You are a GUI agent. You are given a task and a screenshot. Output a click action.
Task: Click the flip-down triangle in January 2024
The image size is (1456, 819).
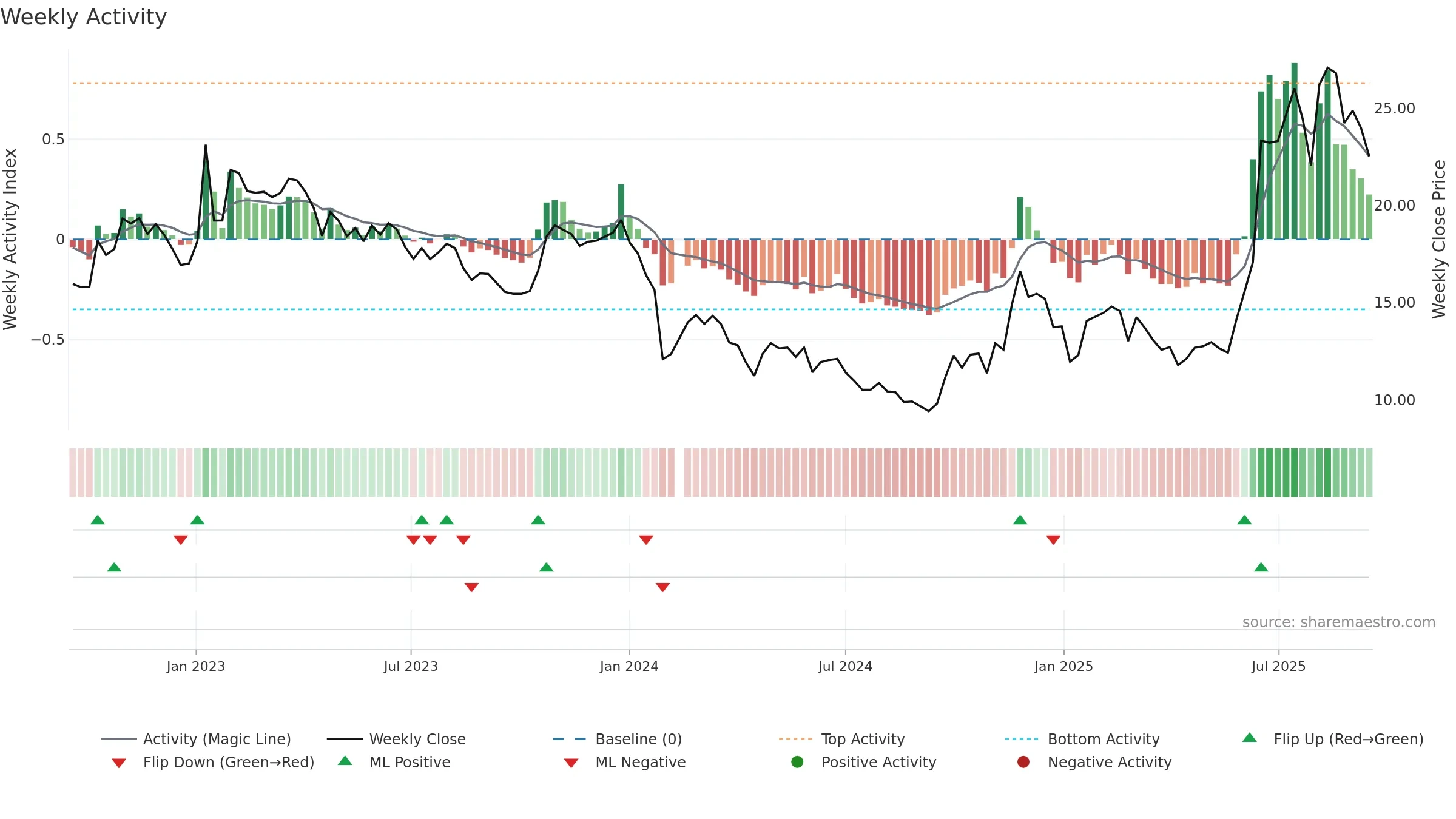tap(646, 540)
